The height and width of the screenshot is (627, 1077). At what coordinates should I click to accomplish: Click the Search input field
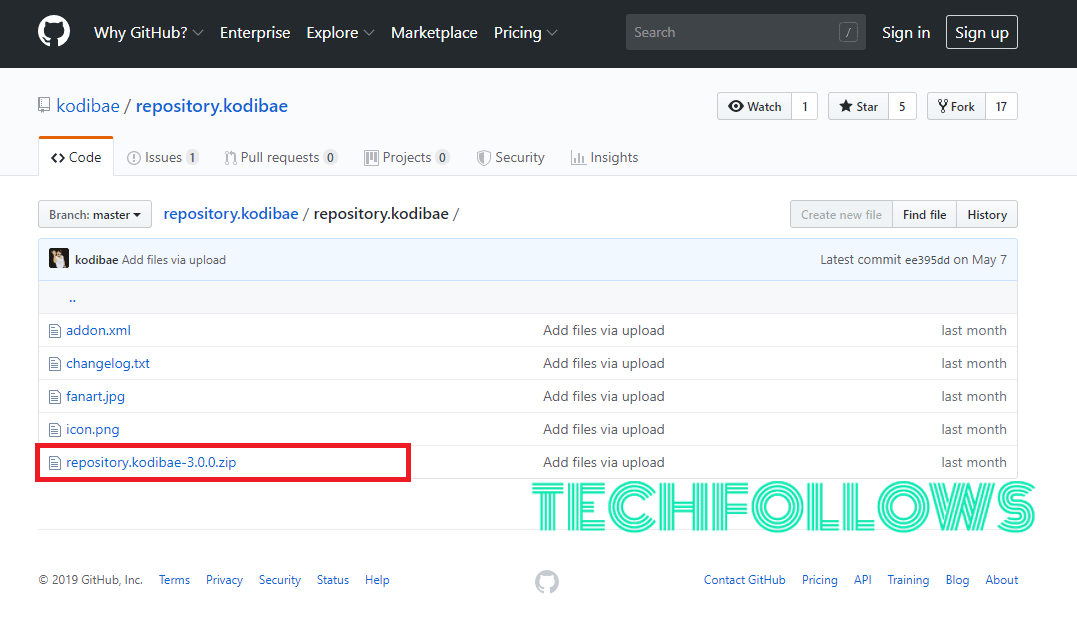(745, 32)
